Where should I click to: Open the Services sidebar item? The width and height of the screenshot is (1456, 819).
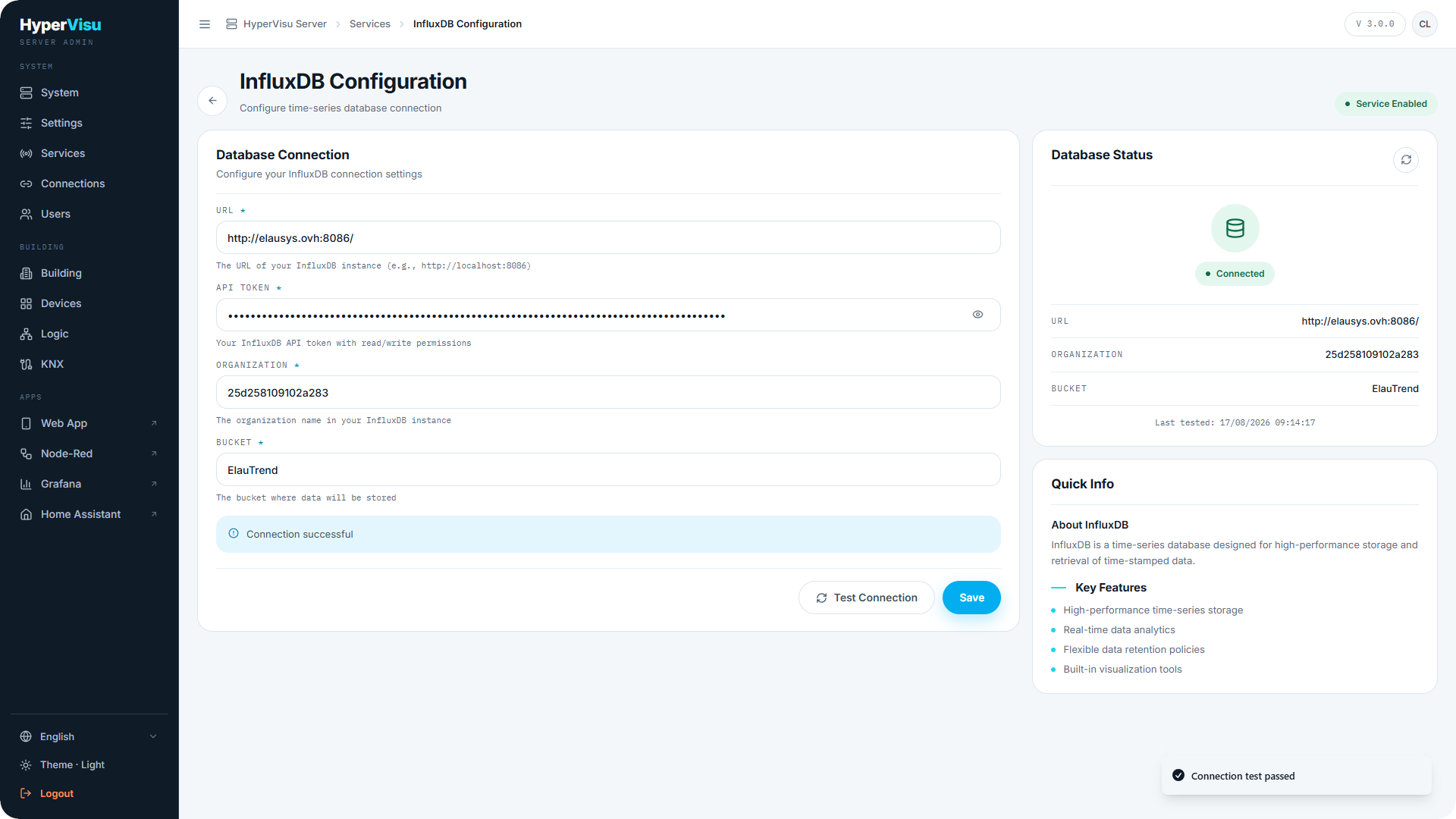(x=89, y=153)
